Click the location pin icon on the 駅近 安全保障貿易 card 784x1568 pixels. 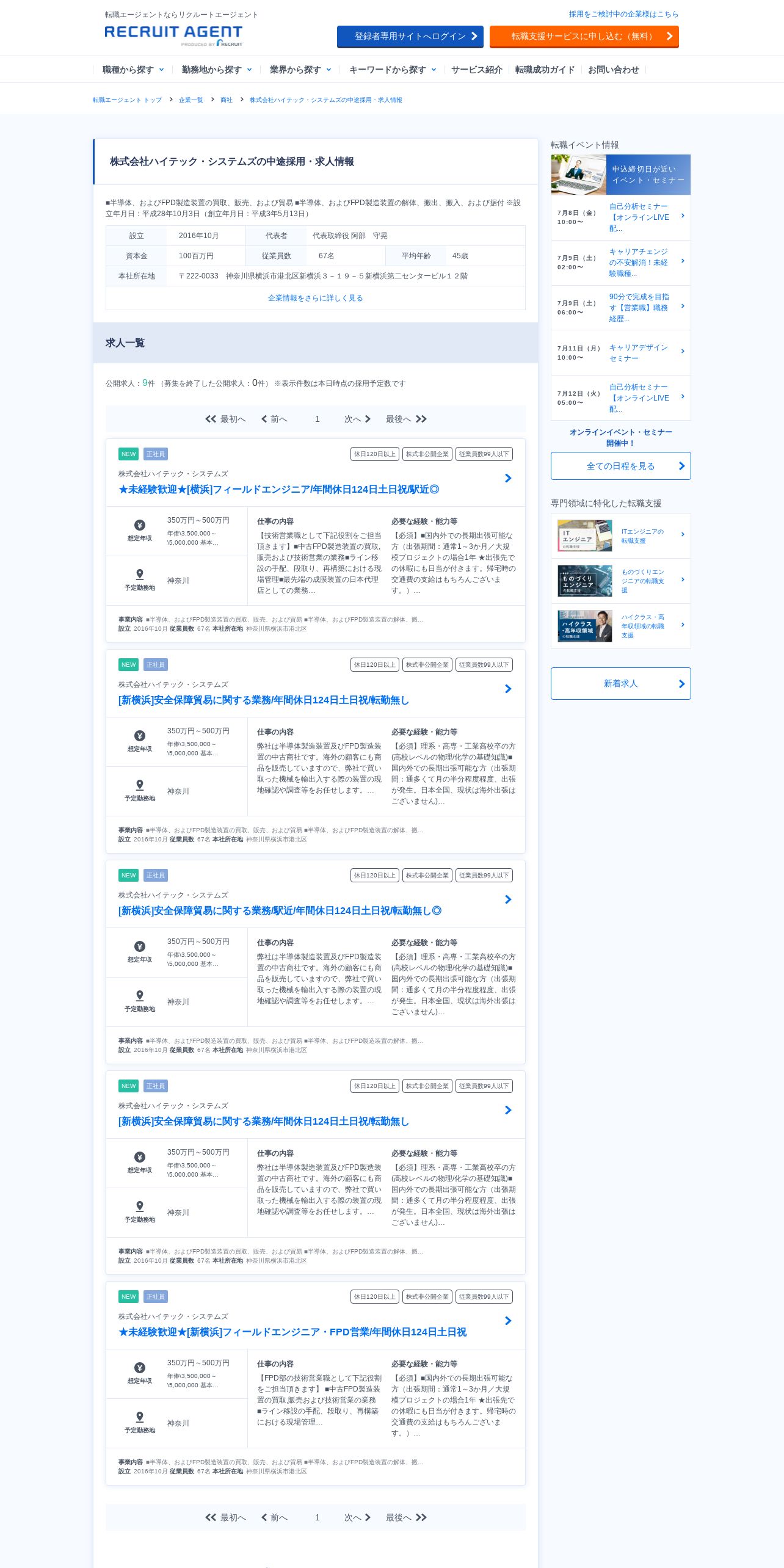(x=140, y=995)
